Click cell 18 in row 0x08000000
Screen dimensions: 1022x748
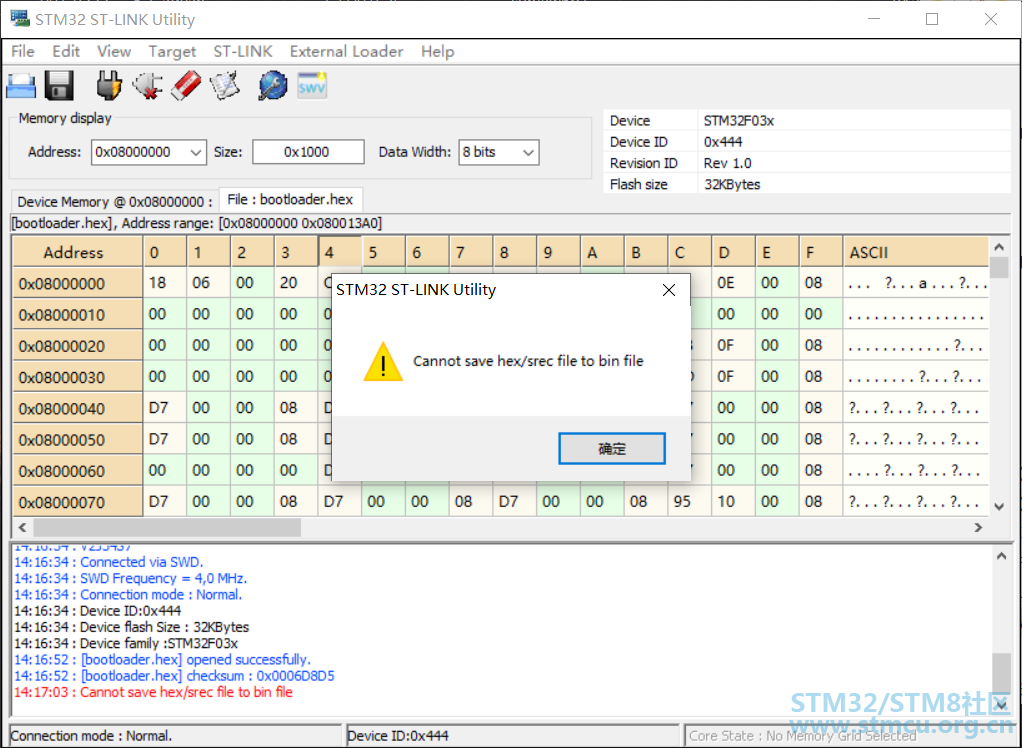(165, 283)
